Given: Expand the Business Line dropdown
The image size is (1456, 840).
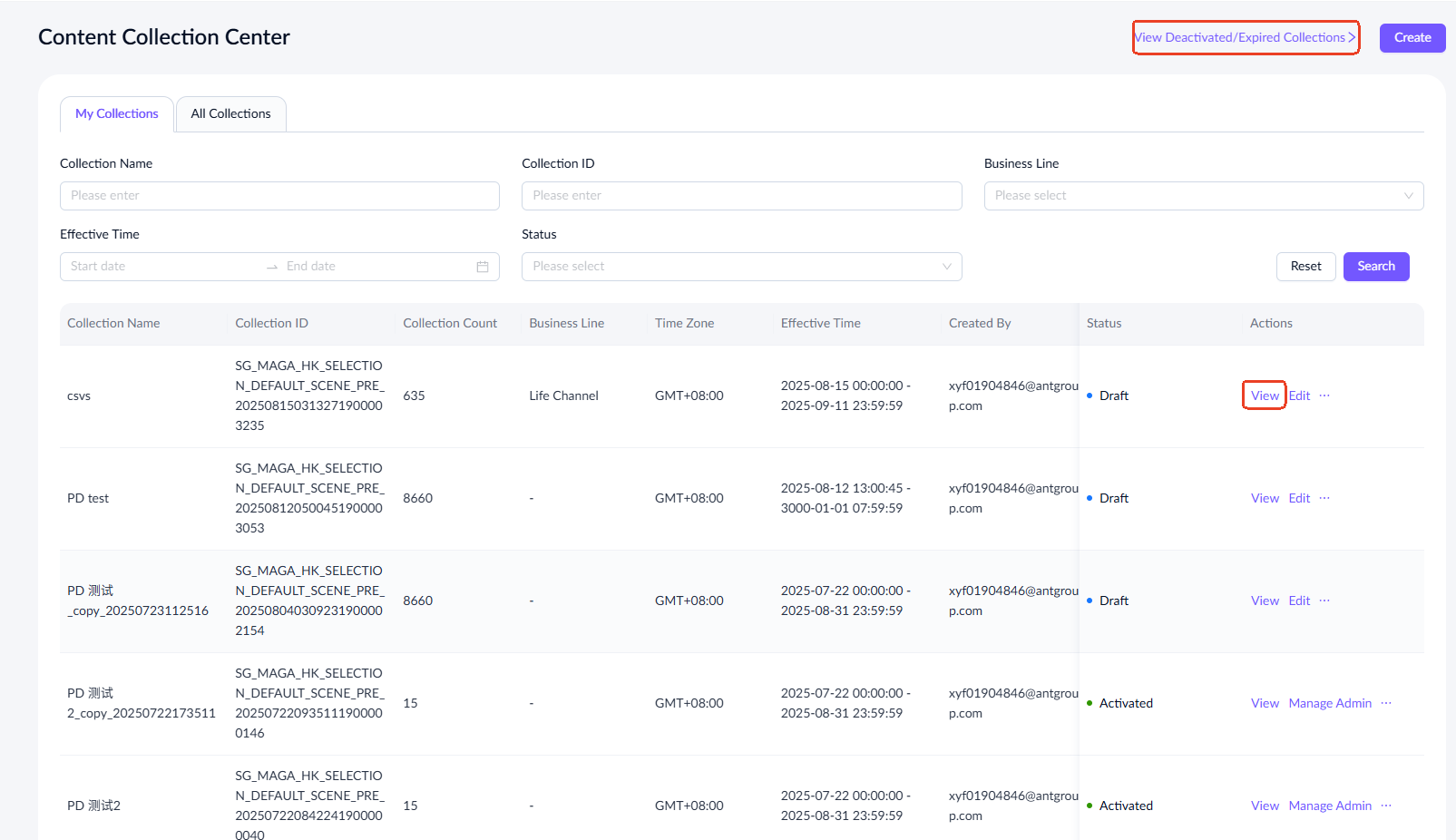Looking at the screenshot, I should [1203, 196].
